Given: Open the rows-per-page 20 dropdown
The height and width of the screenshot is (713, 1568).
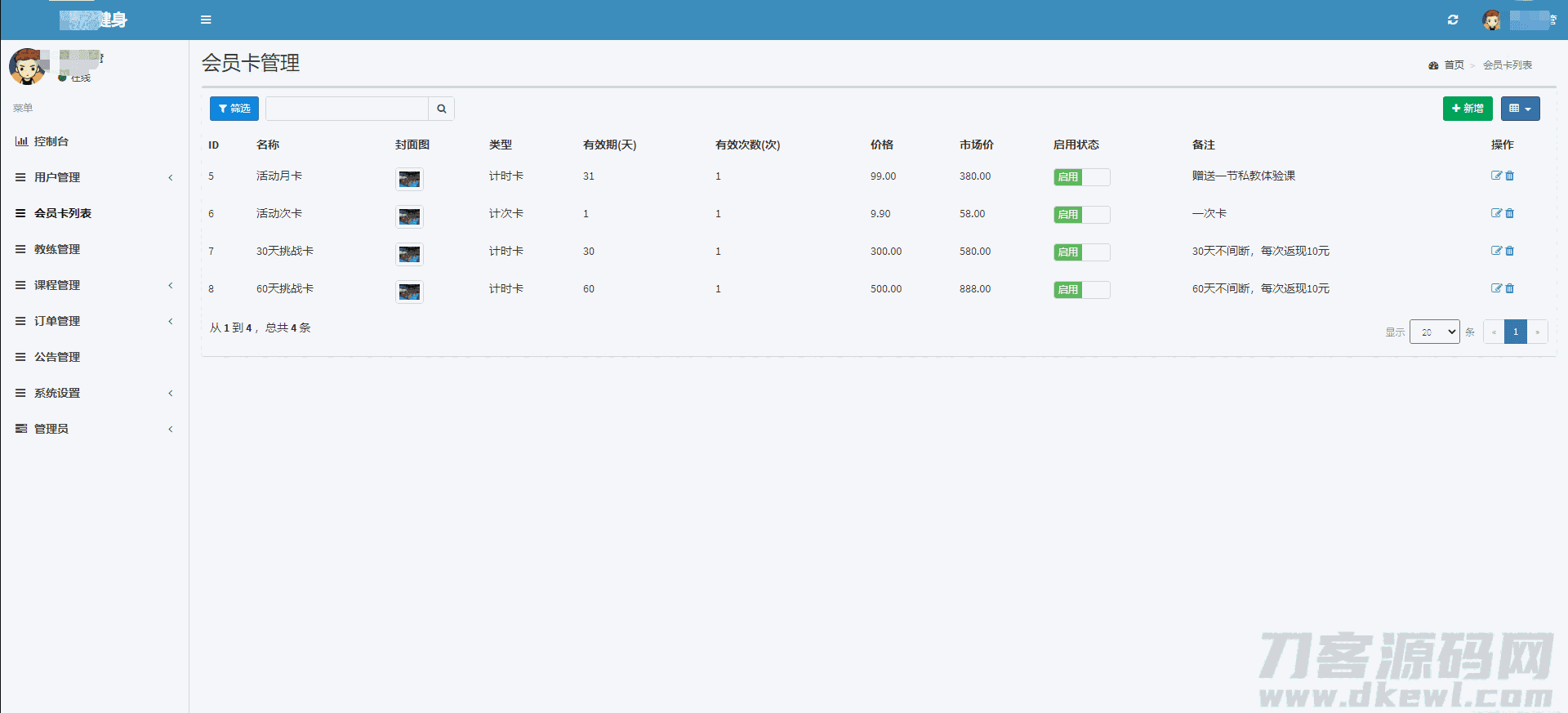Looking at the screenshot, I should click(x=1434, y=332).
